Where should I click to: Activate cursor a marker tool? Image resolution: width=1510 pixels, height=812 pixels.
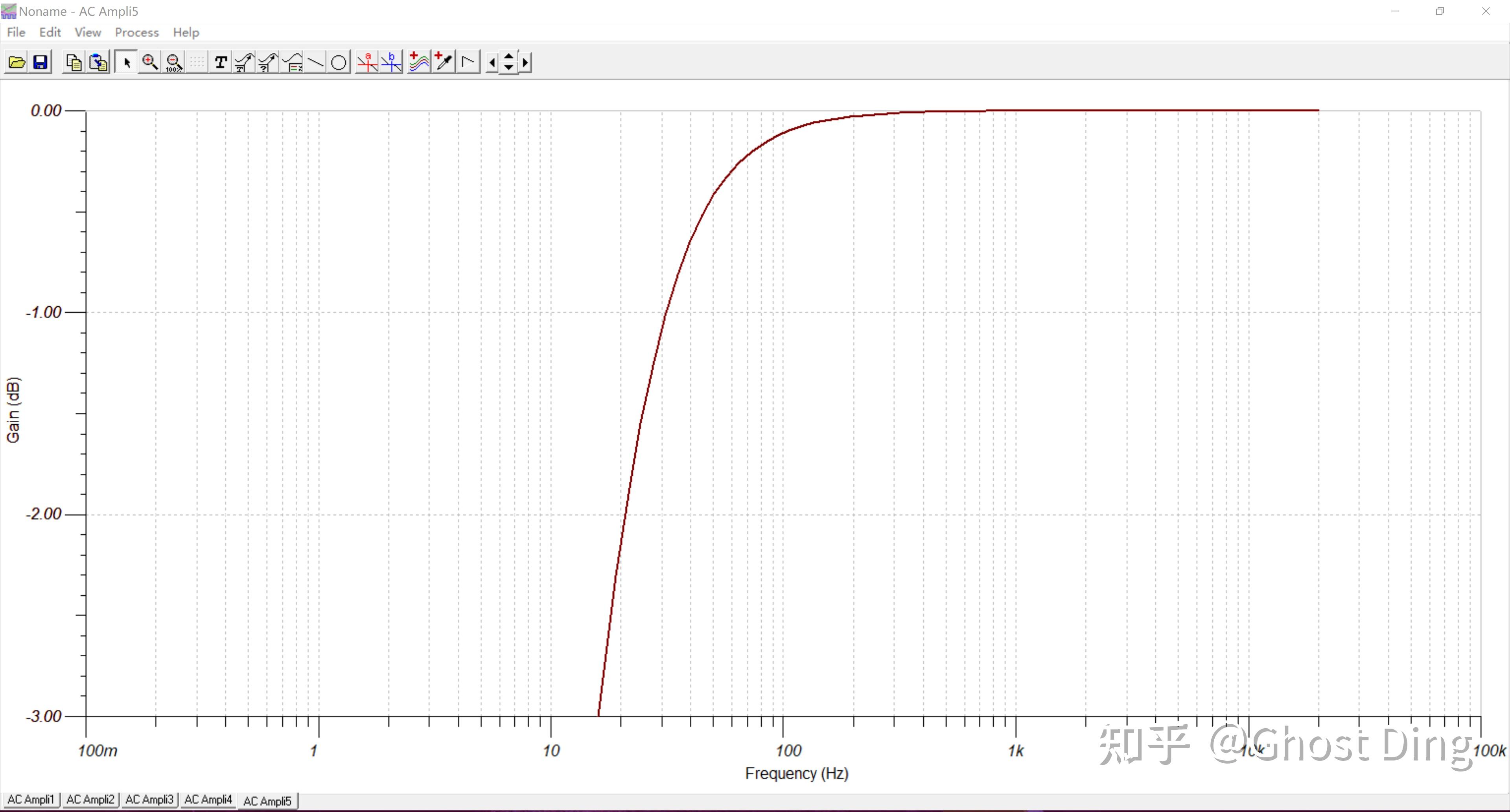[368, 62]
